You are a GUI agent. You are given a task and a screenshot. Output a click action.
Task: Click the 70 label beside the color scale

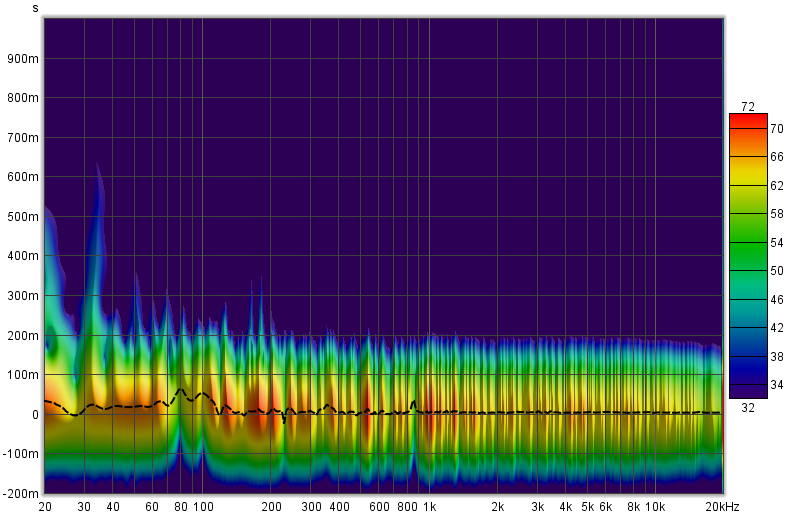point(777,129)
